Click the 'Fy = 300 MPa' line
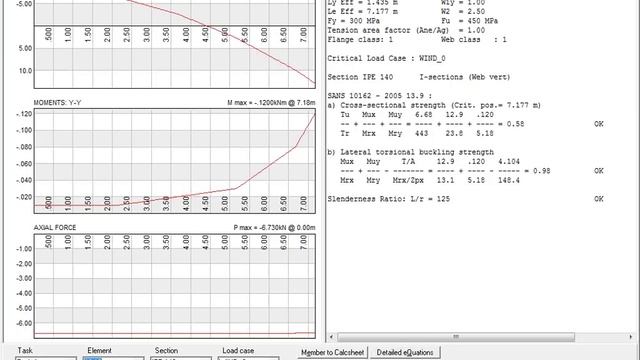The image size is (640, 360). (353, 21)
